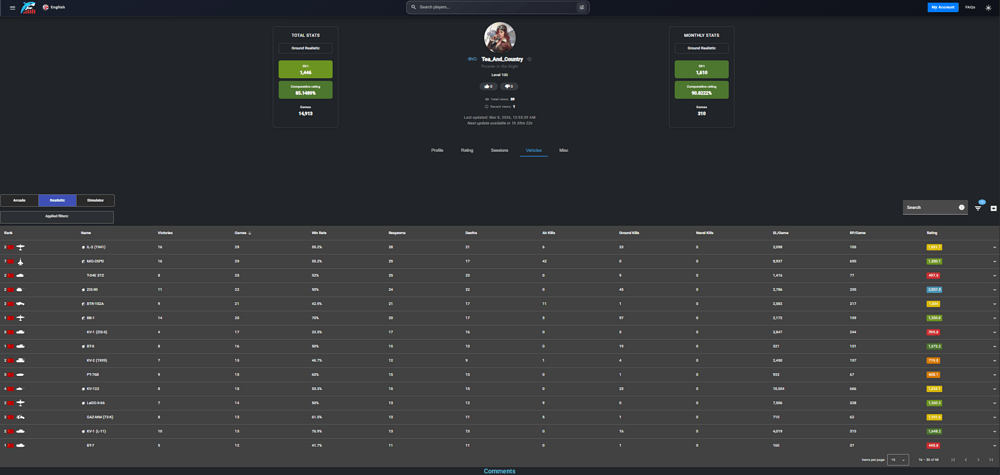
Task: Go to the previous page arrow
Action: (x=965, y=460)
